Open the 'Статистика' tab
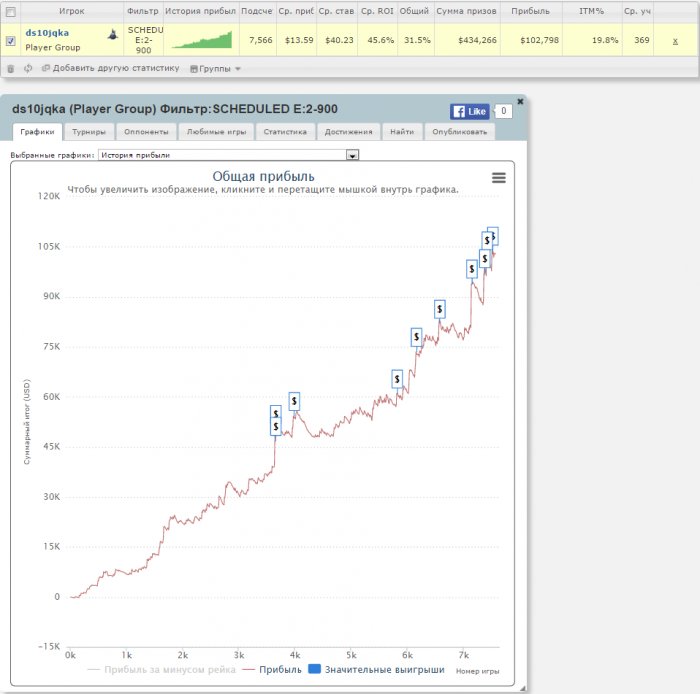700x694 pixels. tap(285, 132)
